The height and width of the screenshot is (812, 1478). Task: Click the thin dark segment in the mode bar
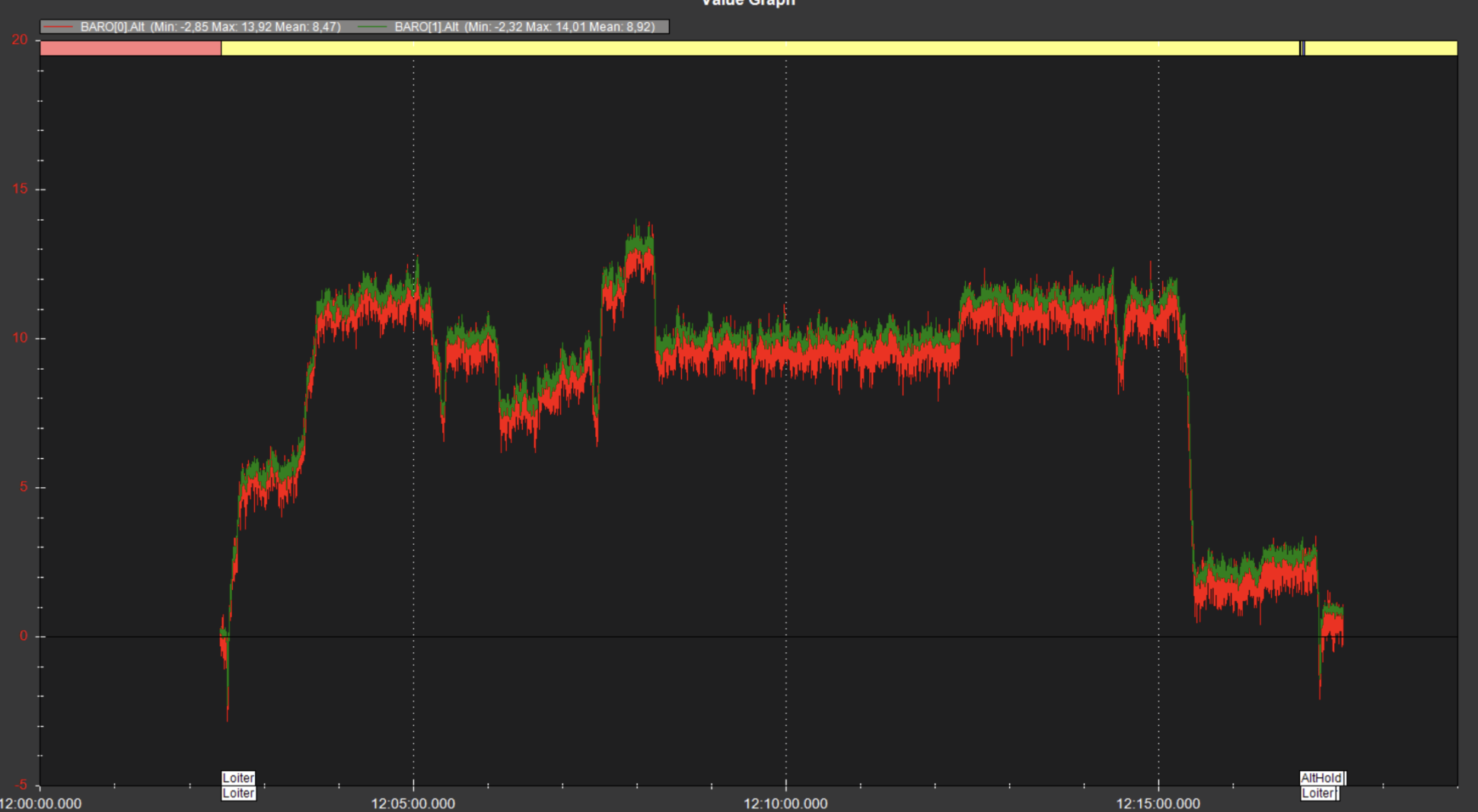1302,49
